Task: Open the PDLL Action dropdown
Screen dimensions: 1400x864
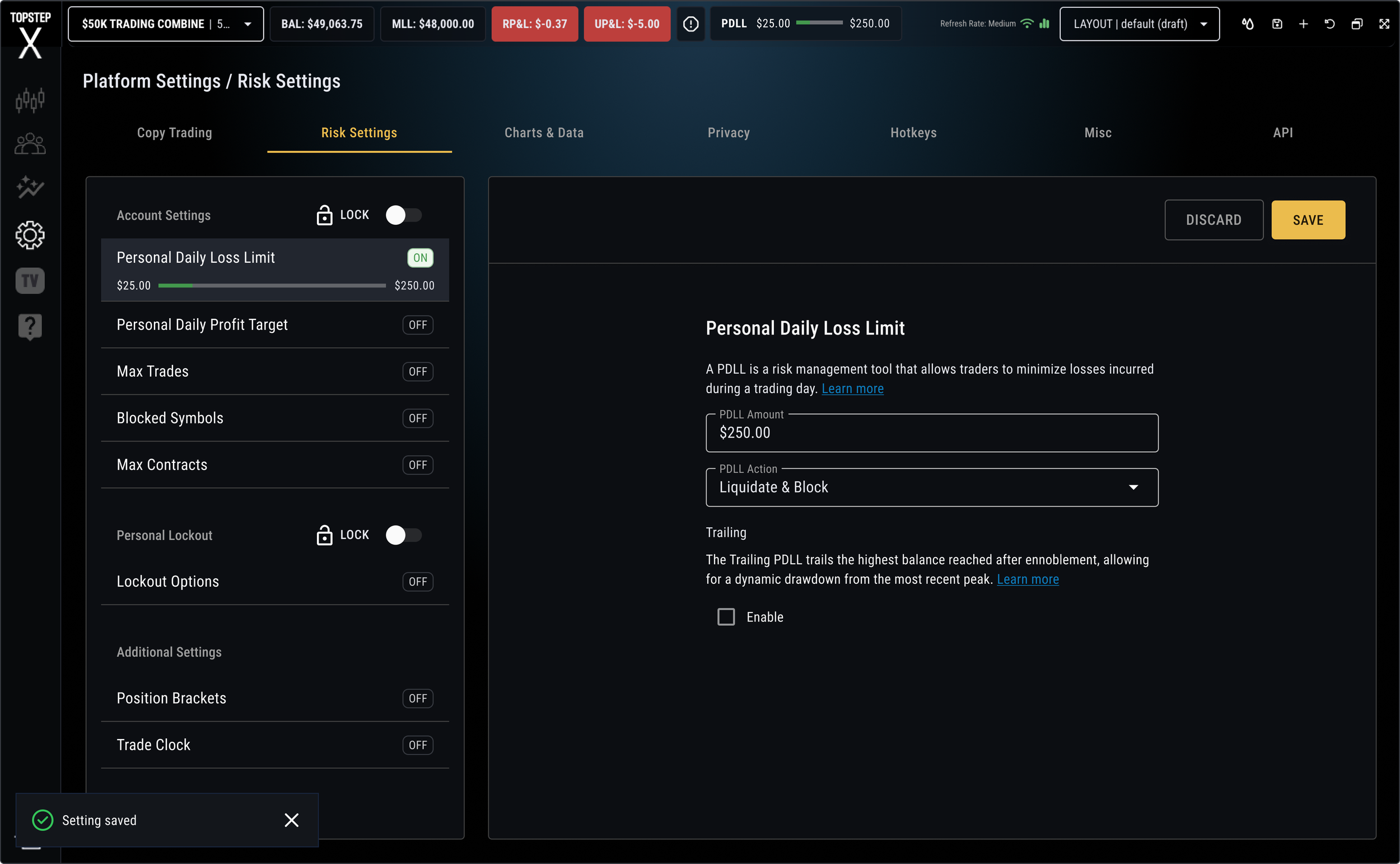Action: pos(932,487)
